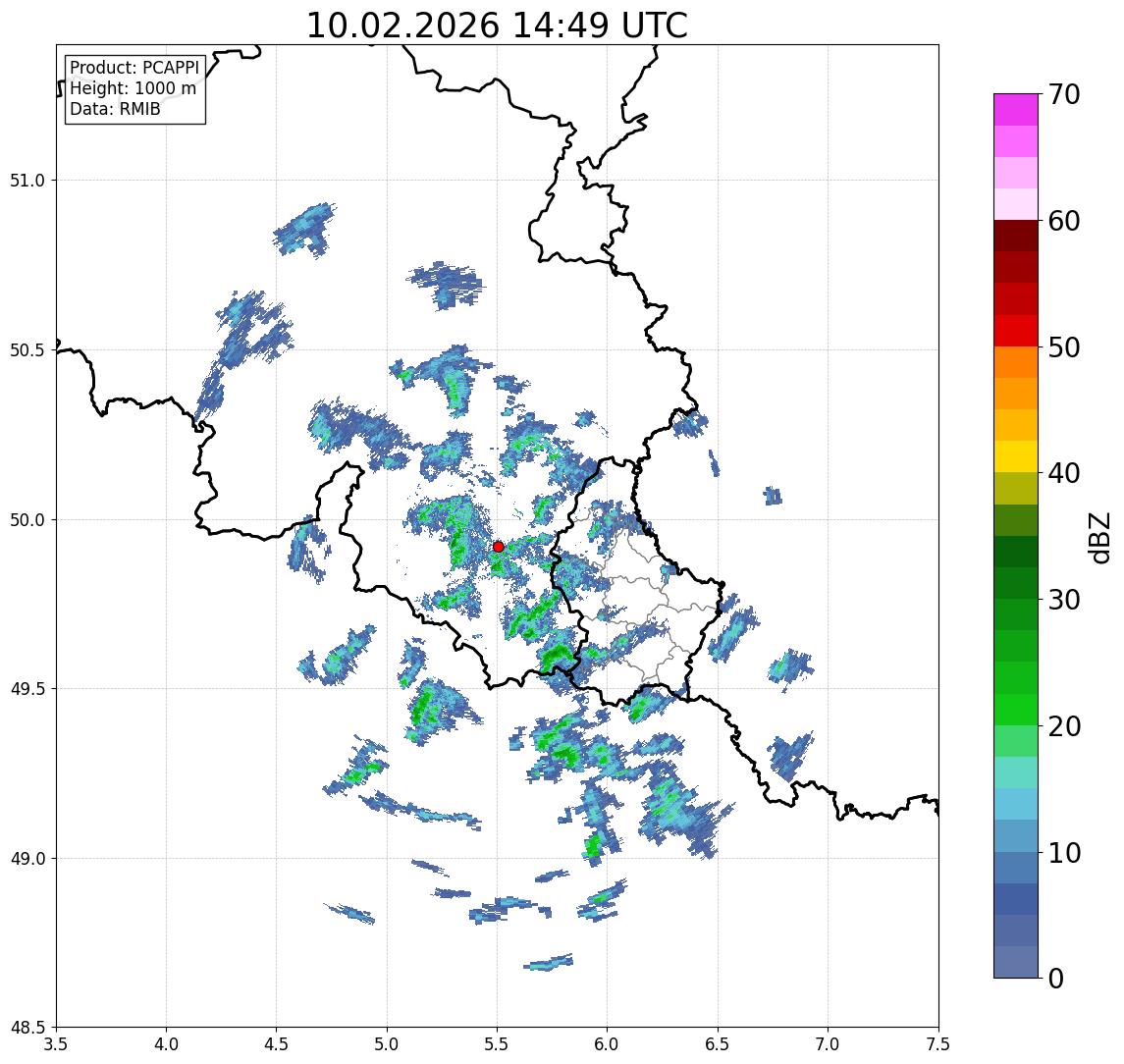Click the longitude label "4.5"

(277, 1044)
